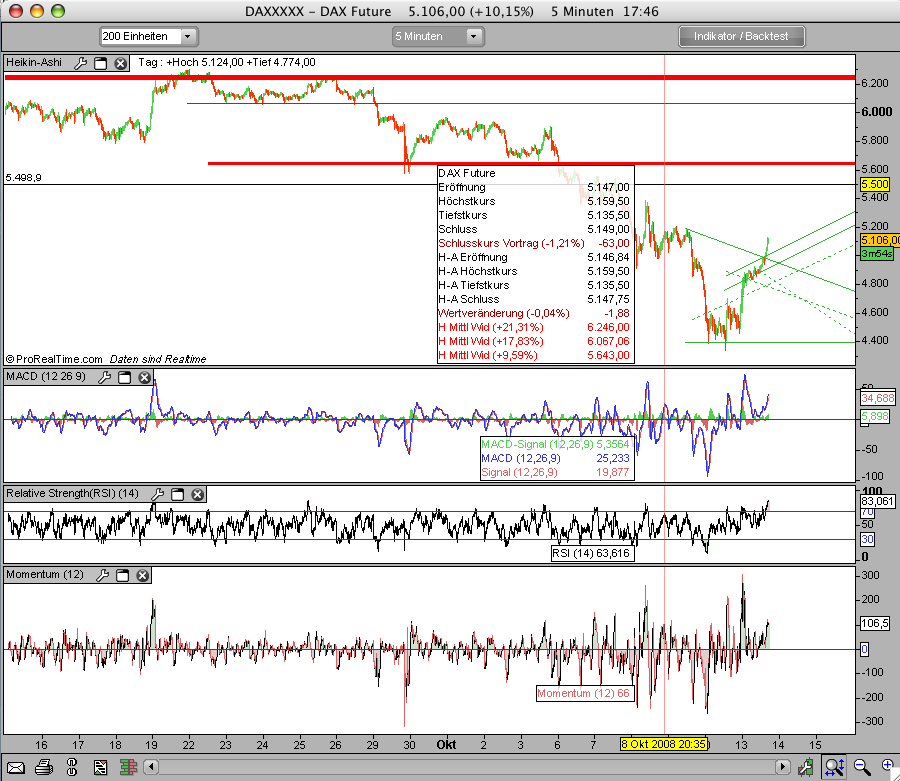Open MACD indicator settings wrench

click(x=104, y=377)
